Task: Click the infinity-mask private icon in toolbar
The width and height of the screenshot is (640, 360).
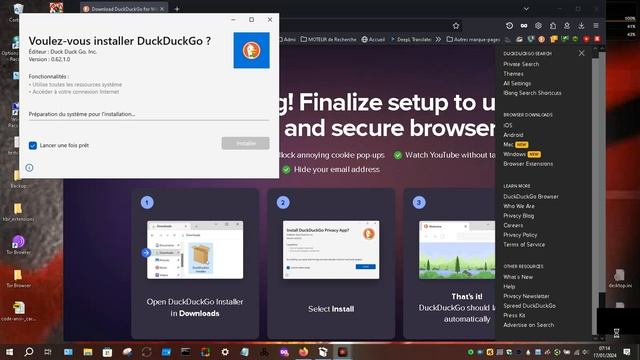Action: [x=524, y=26]
